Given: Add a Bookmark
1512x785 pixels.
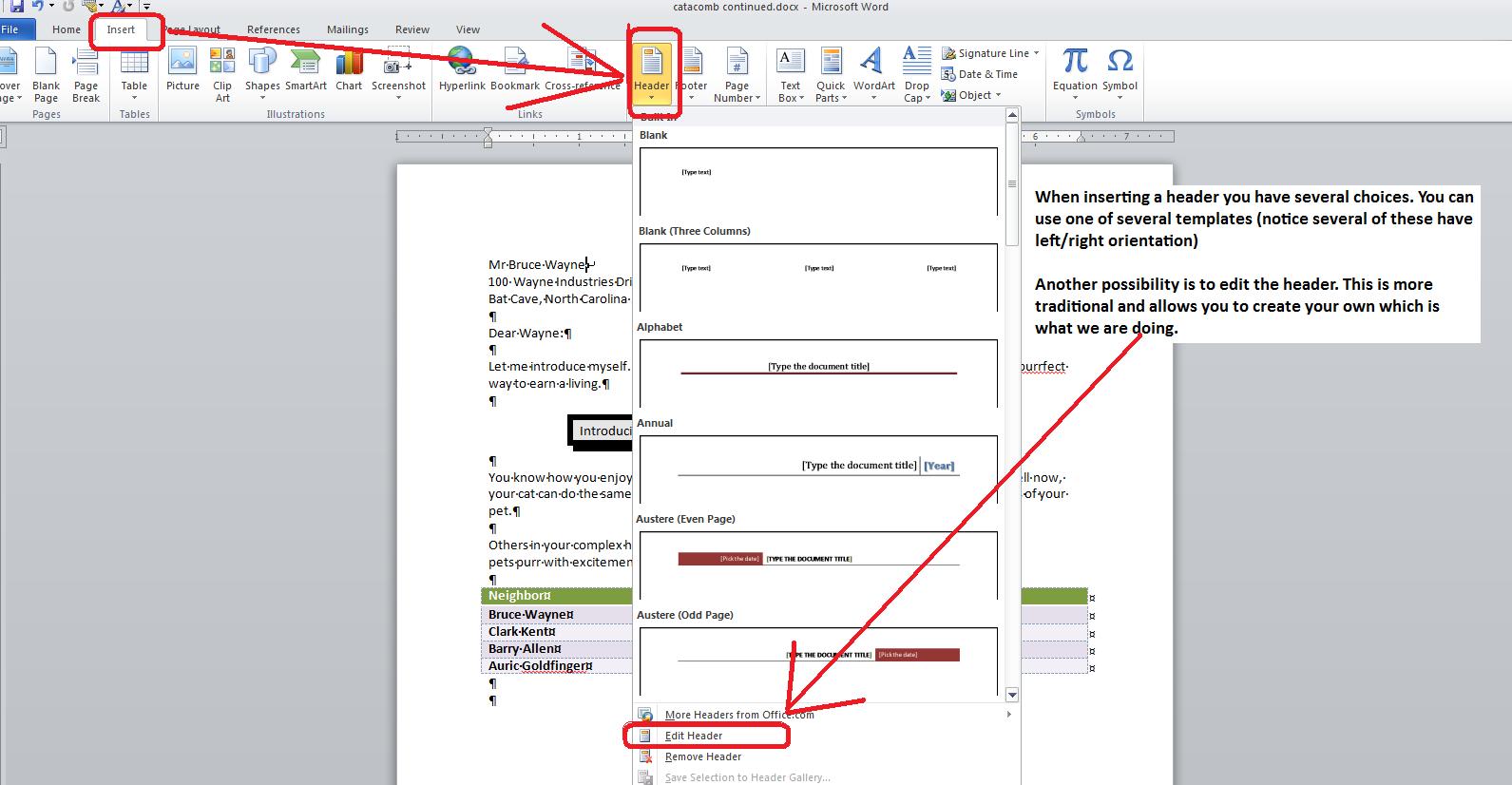Looking at the screenshot, I should click(515, 69).
